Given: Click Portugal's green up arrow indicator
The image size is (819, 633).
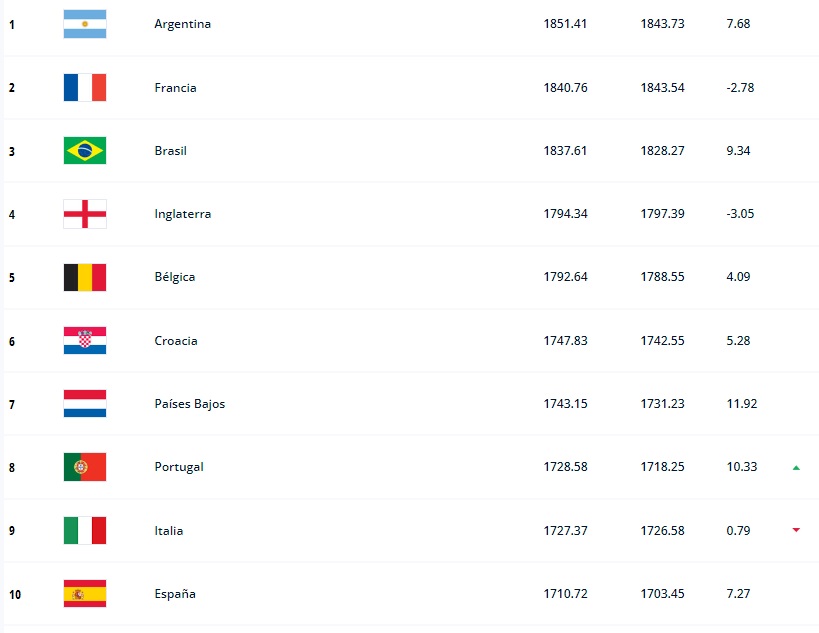Looking at the screenshot, I should click(x=796, y=467).
